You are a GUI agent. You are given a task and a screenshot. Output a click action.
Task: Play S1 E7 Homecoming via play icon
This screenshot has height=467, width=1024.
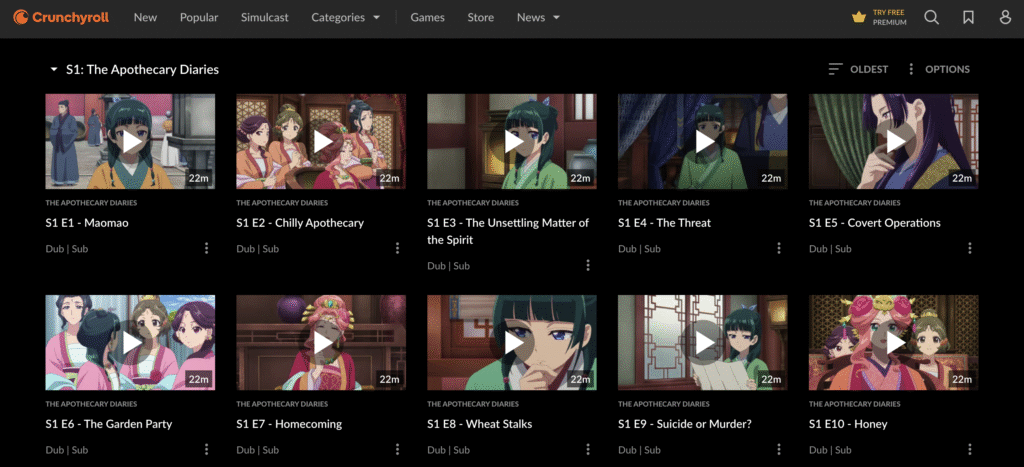pos(323,343)
